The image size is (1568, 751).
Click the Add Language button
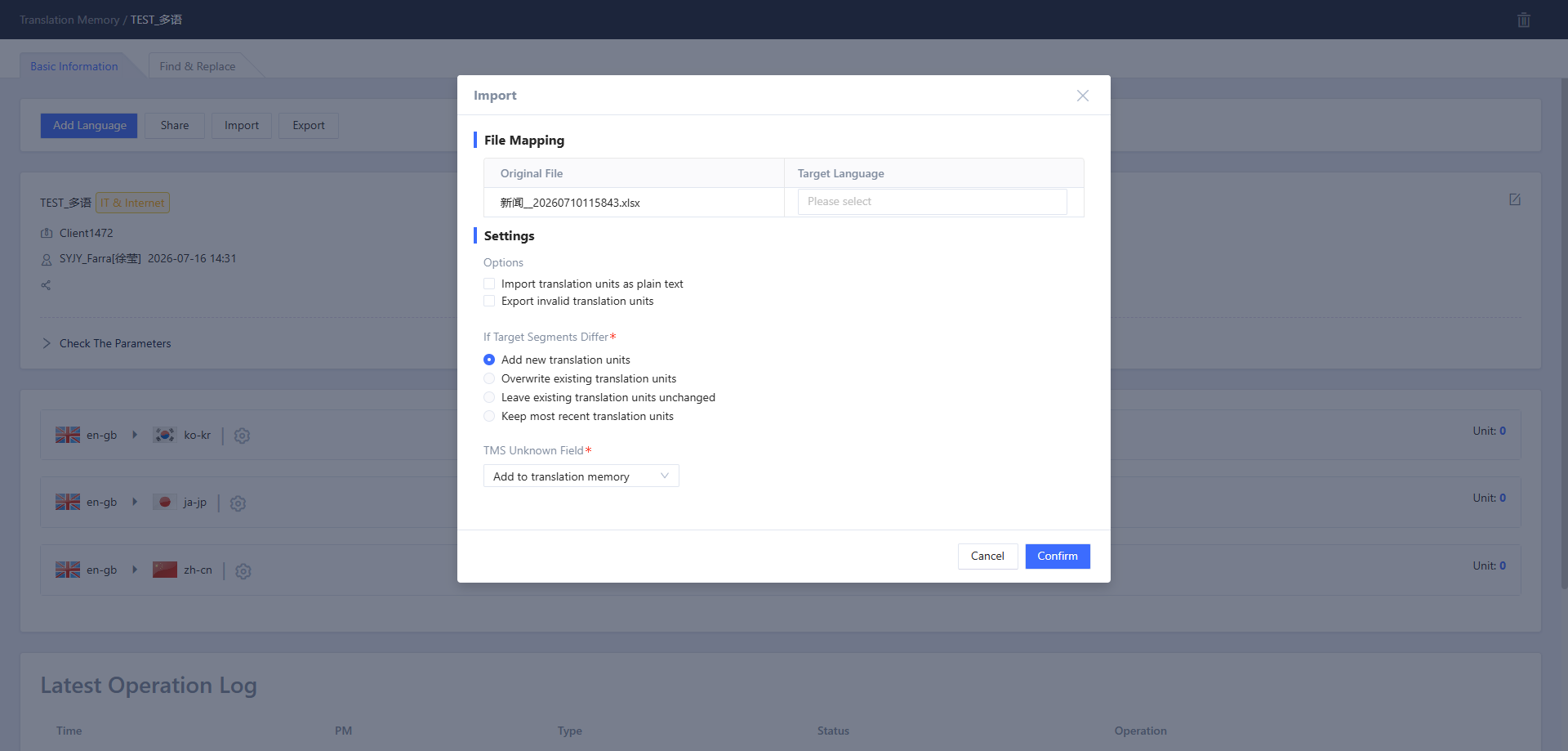89,126
